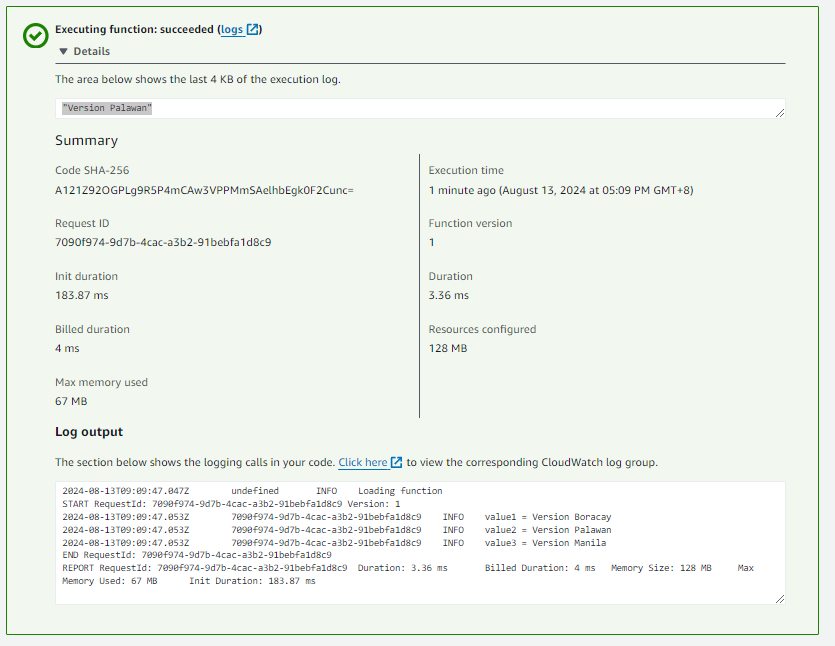Click the Function version value
This screenshot has height=646, width=835.
click(432, 242)
